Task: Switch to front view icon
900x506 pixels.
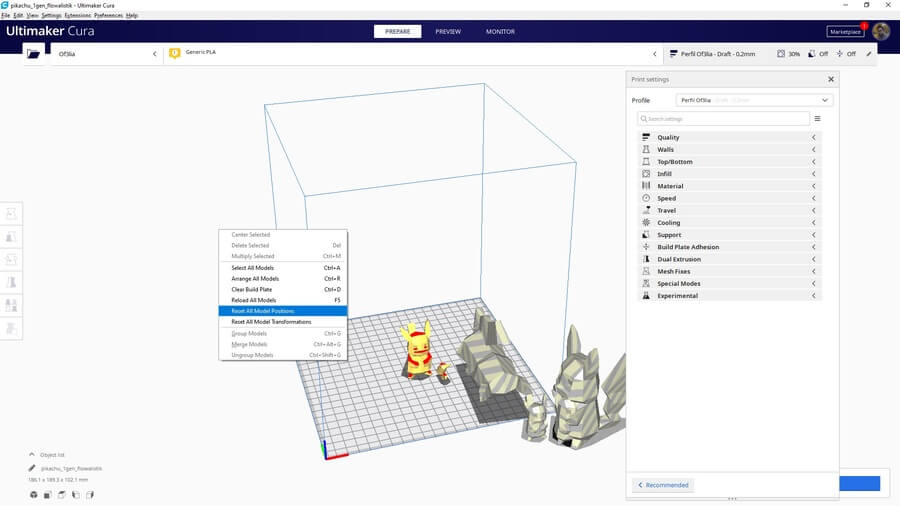Action: click(48, 495)
